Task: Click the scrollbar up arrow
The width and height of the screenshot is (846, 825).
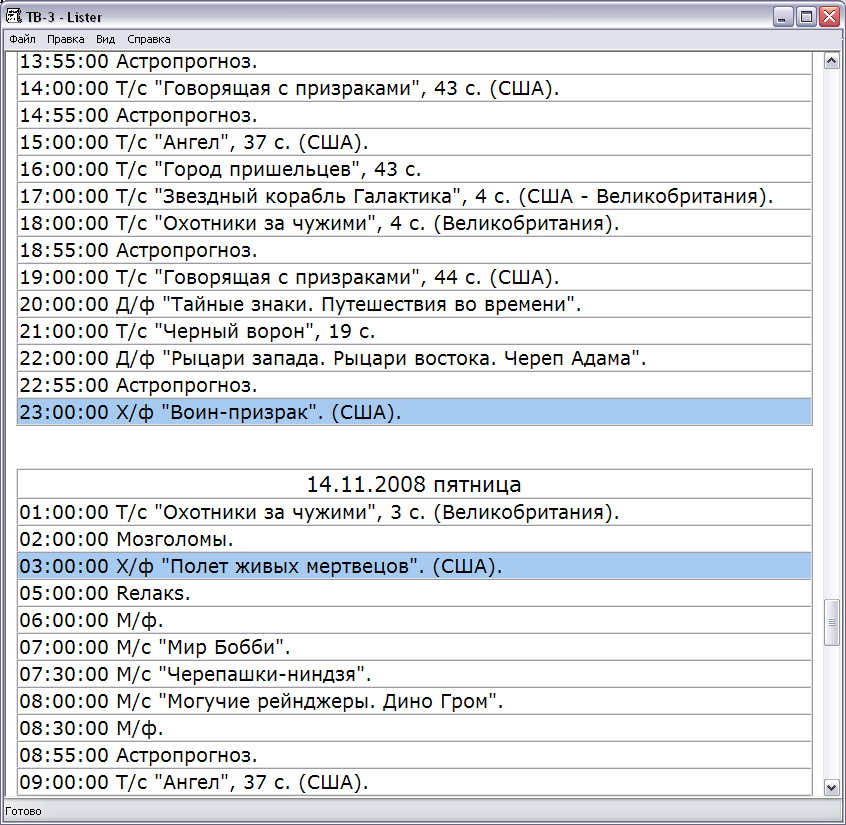Action: pyautogui.click(x=830, y=61)
